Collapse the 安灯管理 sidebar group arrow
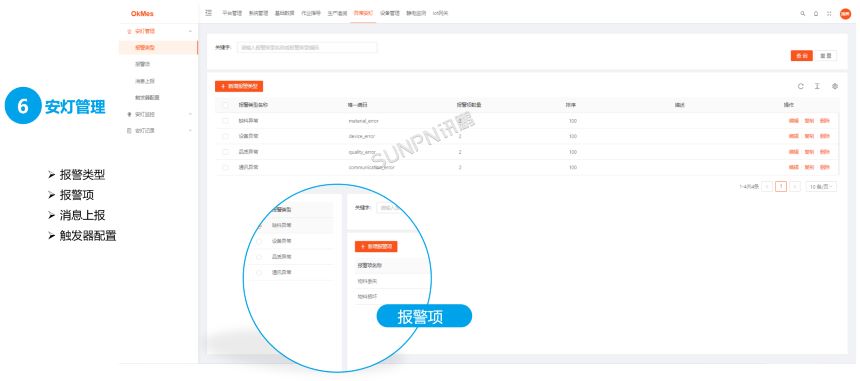Viewport: 860px width, 381px height. pyautogui.click(x=190, y=32)
